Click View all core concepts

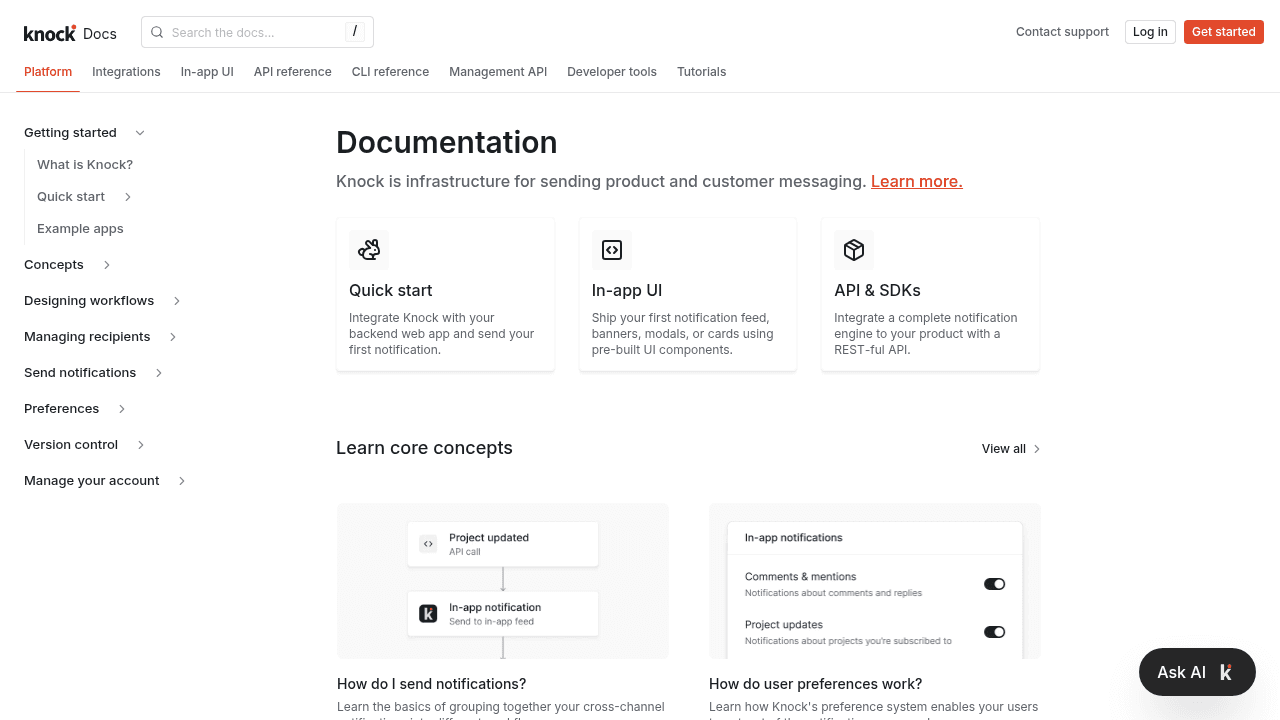tap(1011, 449)
